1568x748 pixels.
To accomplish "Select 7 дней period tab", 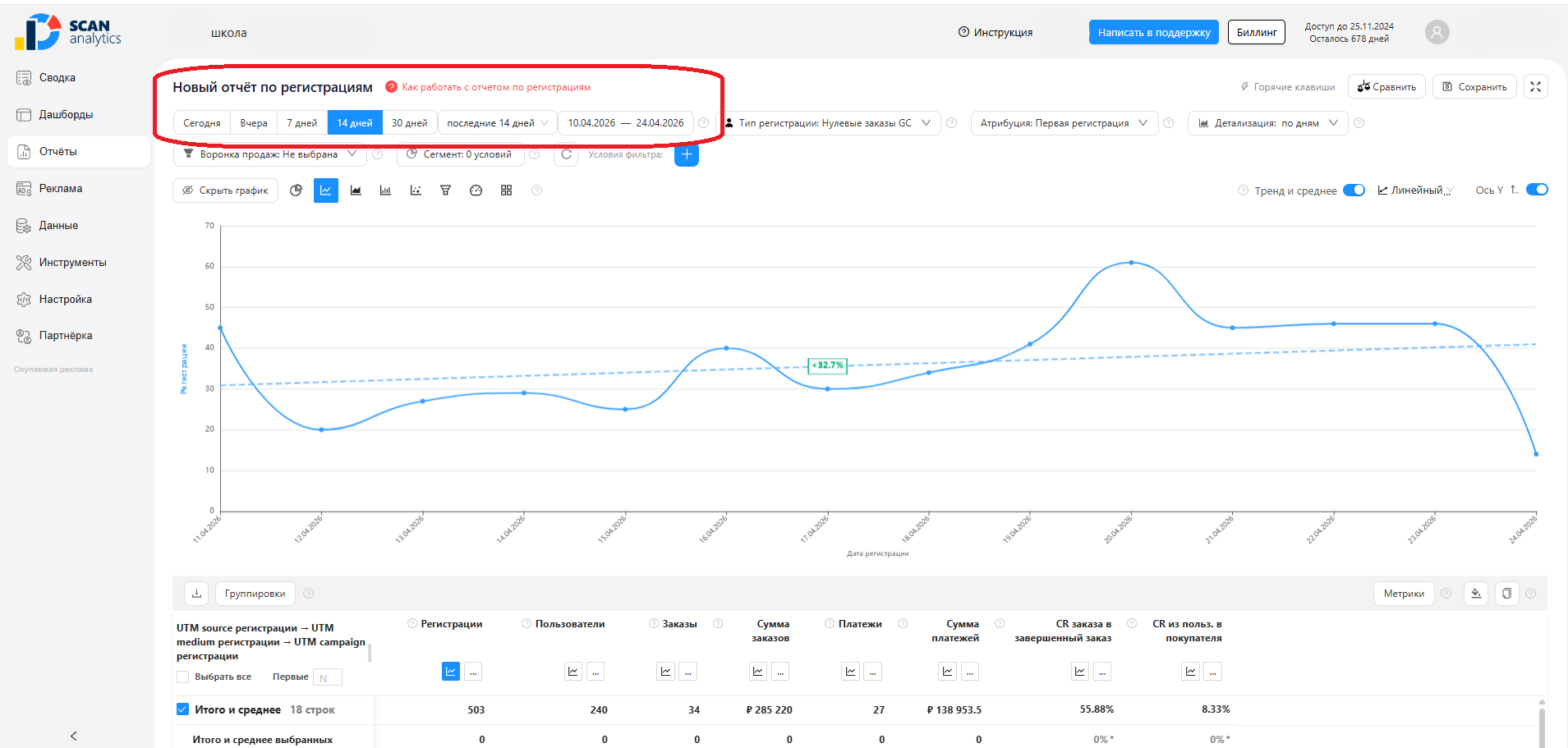I will coord(302,123).
